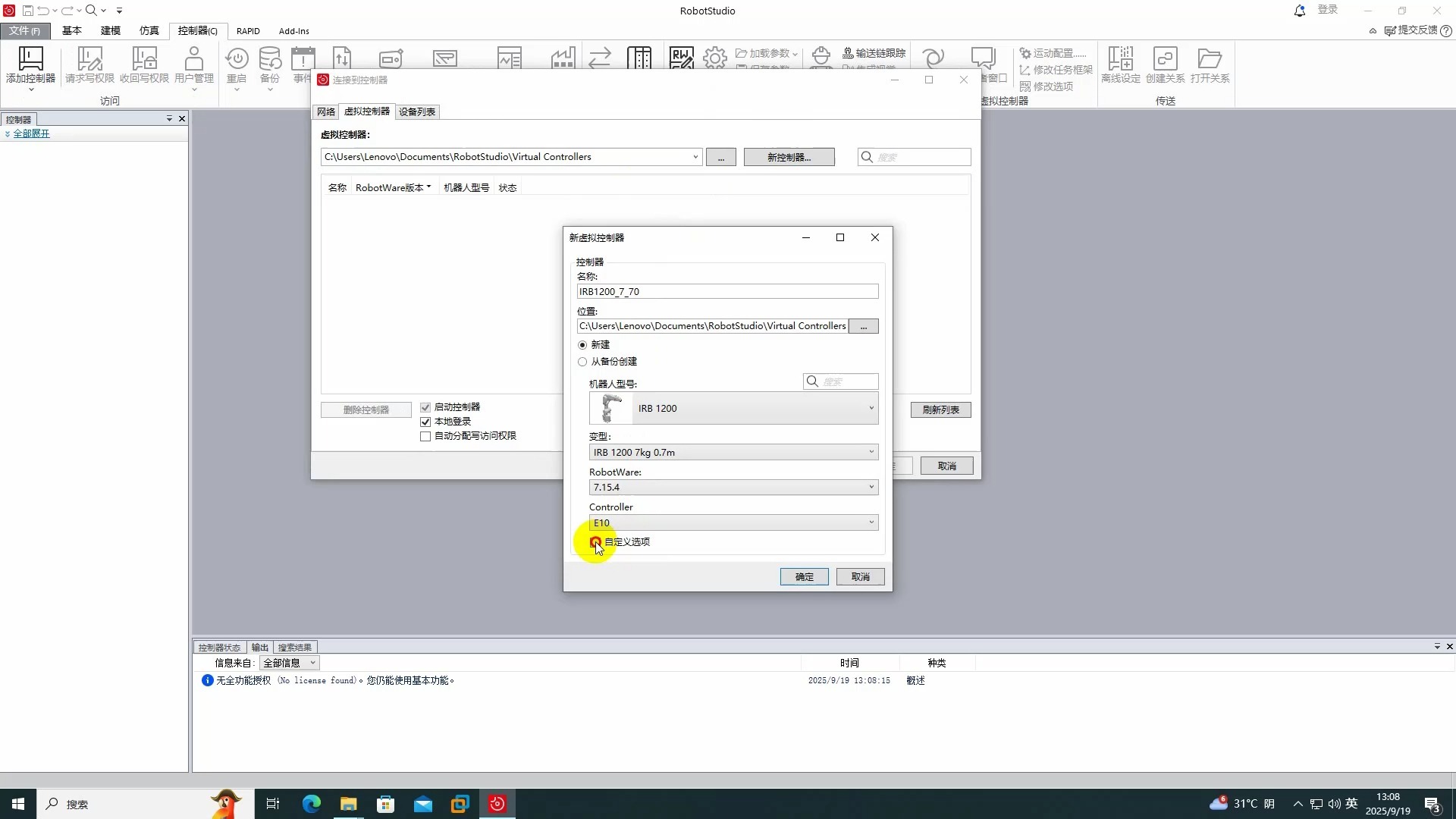
Task: Click the 确定 button to confirm
Action: point(804,576)
